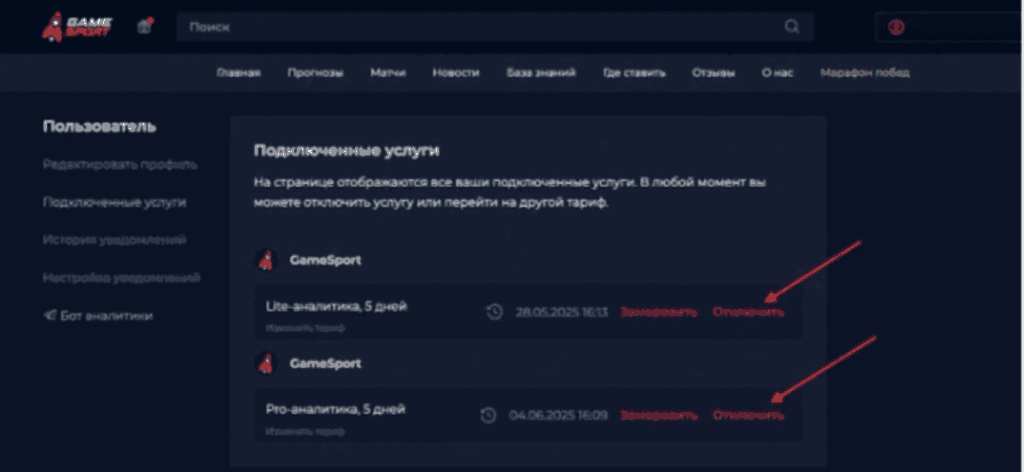This screenshot has width=1024, height=472.
Task: Open the Отзывы page
Action: point(713,72)
